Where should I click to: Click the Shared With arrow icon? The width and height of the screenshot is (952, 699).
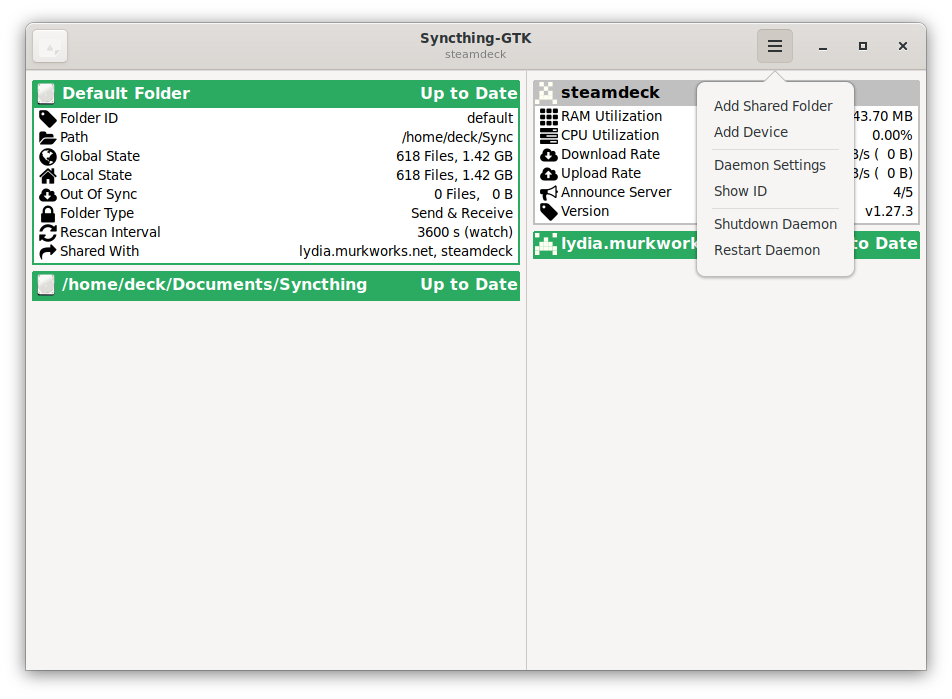click(x=47, y=251)
